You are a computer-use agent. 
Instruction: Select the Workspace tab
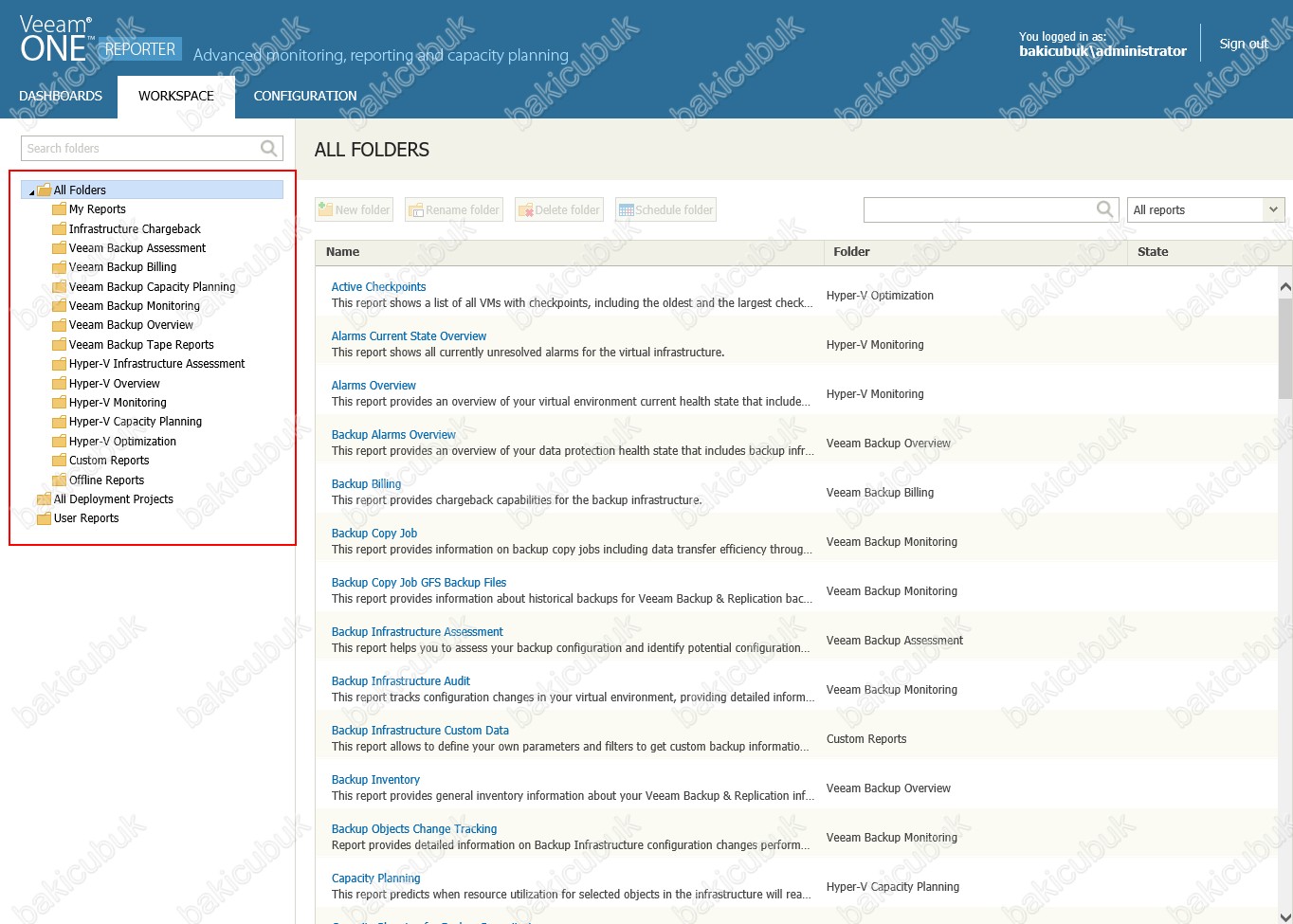(176, 96)
